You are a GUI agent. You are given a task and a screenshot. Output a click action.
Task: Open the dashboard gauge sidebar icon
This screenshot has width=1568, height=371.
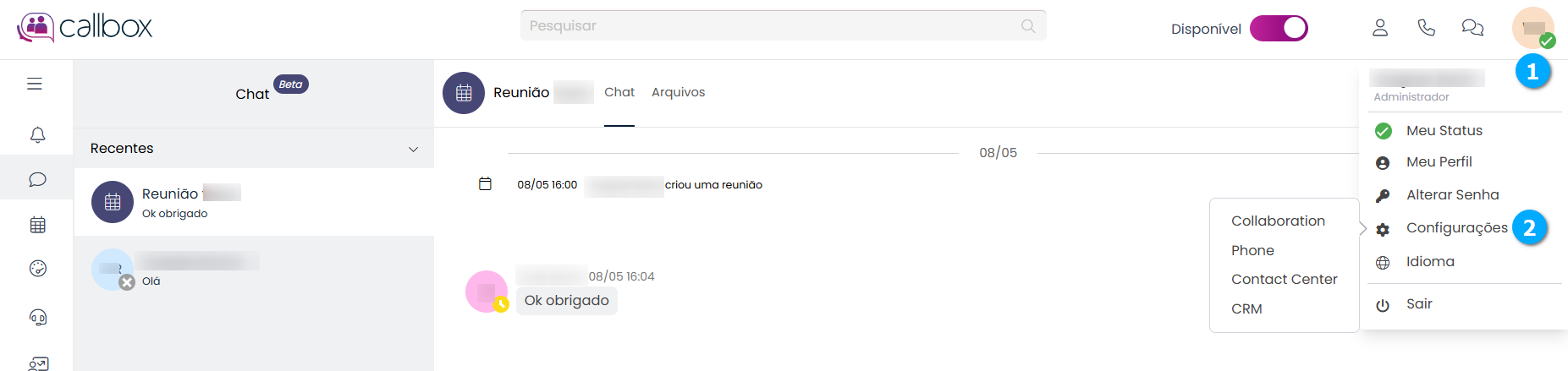[x=37, y=269]
